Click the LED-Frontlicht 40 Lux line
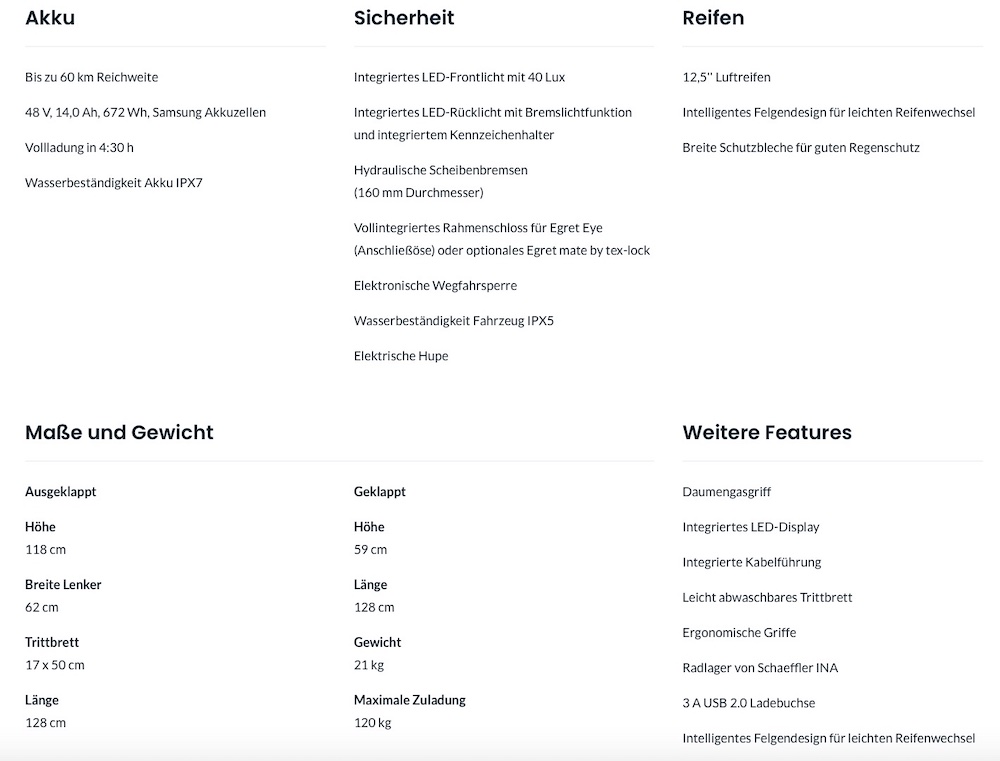 [x=459, y=77]
